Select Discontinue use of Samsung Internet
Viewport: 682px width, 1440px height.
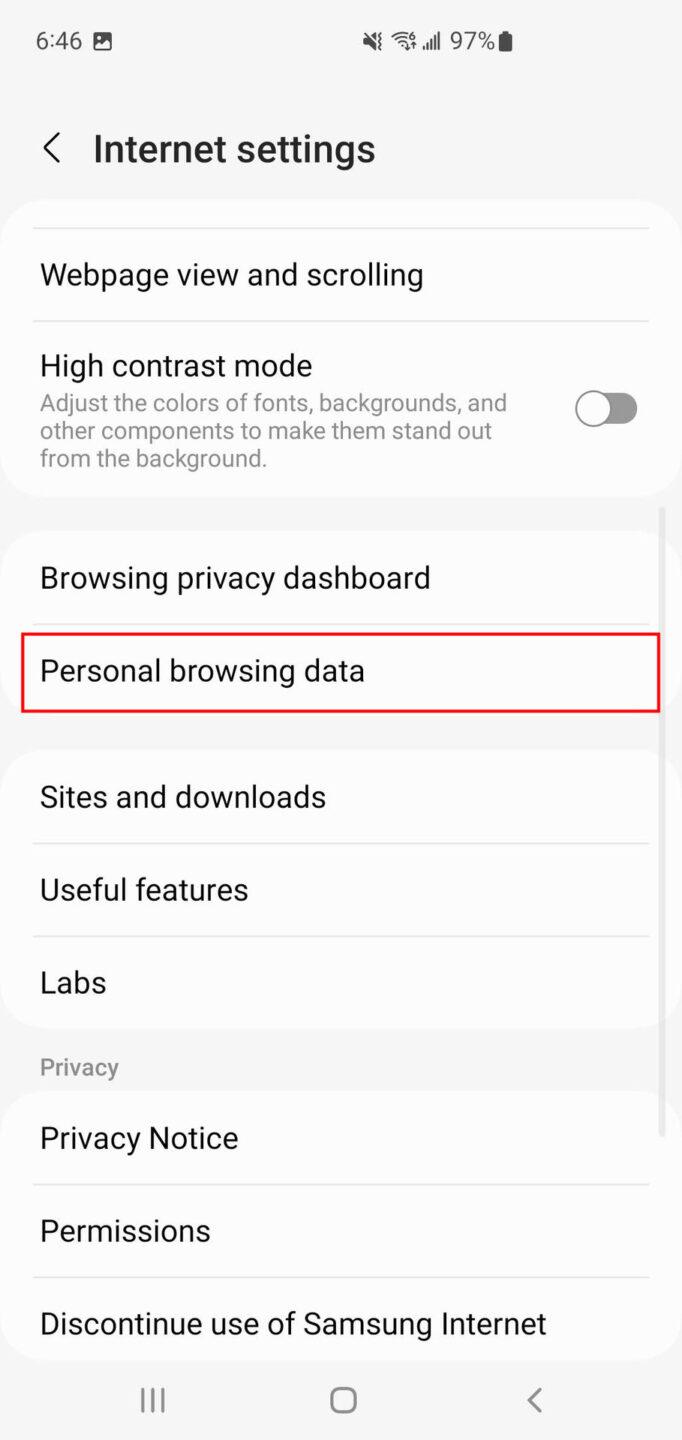pyautogui.click(x=292, y=1323)
